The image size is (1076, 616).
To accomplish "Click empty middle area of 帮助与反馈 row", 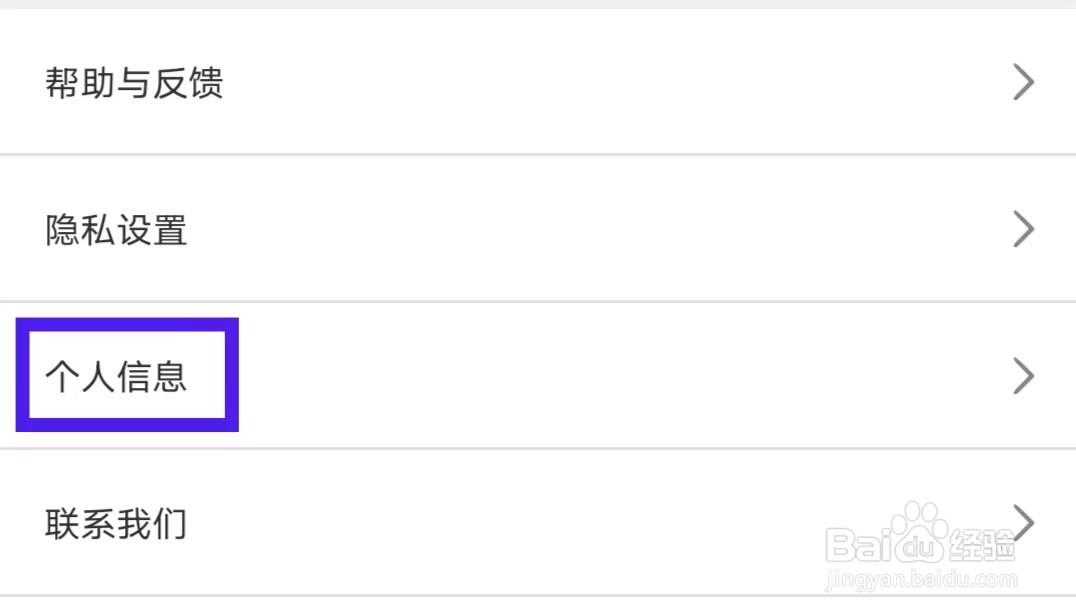I will pos(600,82).
